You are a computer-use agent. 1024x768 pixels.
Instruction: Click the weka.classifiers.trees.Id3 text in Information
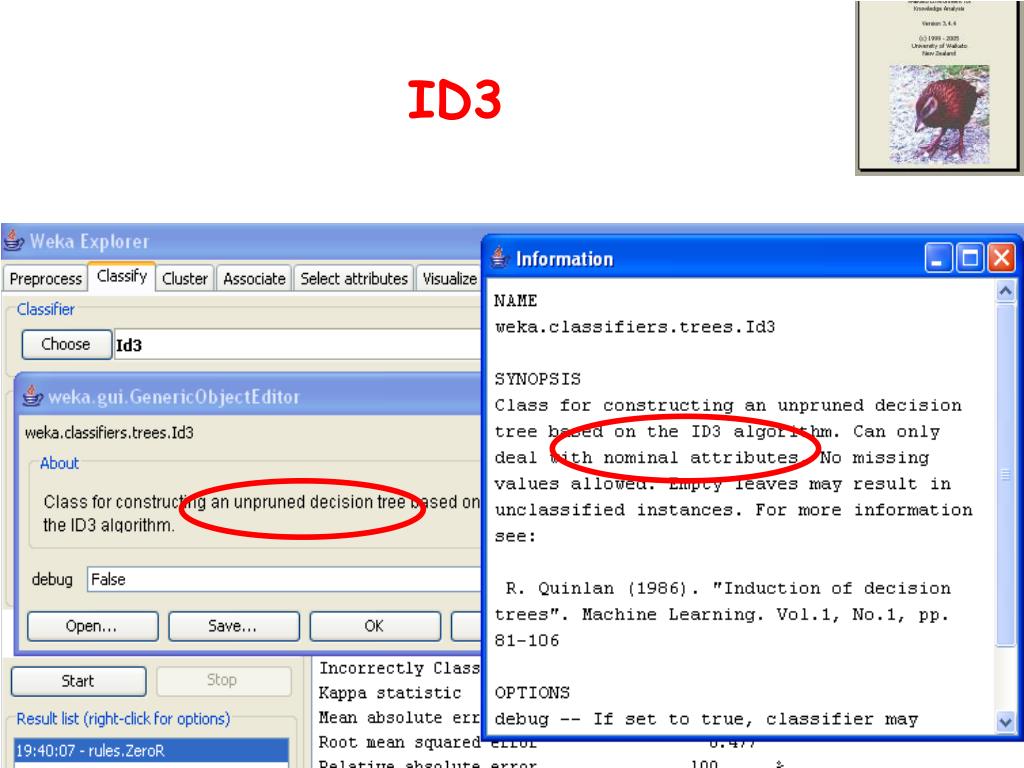pyautogui.click(x=635, y=327)
